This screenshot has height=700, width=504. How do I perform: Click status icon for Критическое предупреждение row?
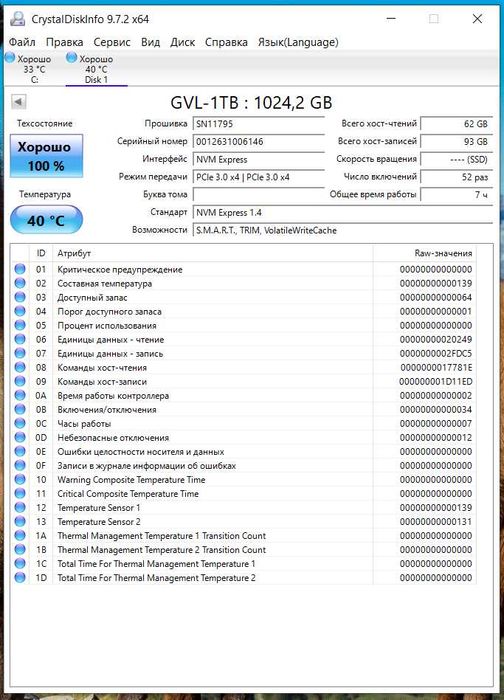coord(20,269)
